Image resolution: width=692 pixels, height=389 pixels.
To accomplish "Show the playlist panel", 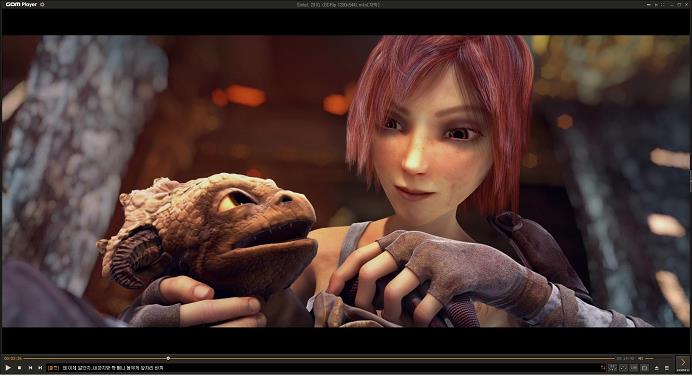I will (x=667, y=368).
